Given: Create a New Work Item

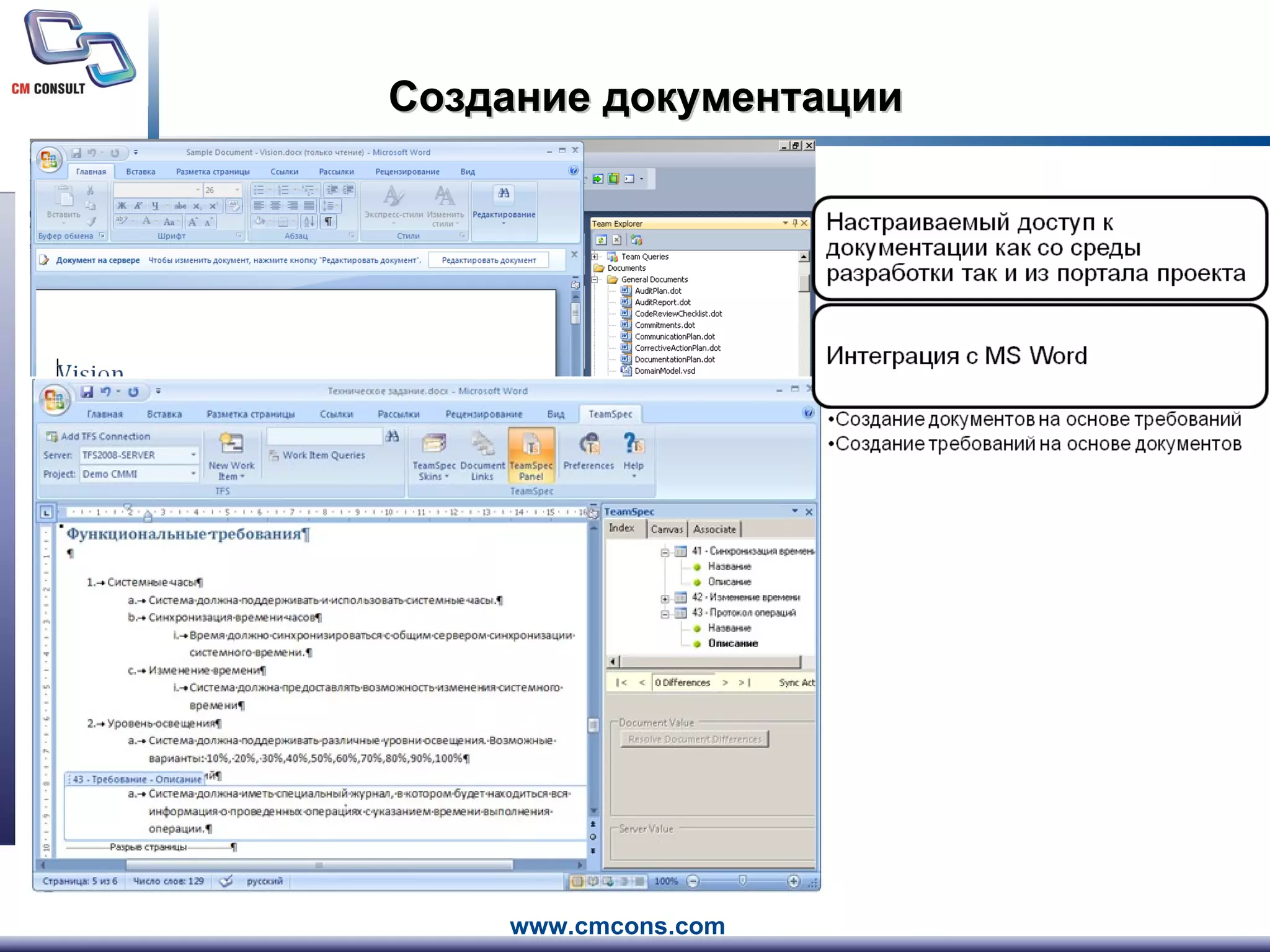Looking at the screenshot, I should (x=231, y=456).
